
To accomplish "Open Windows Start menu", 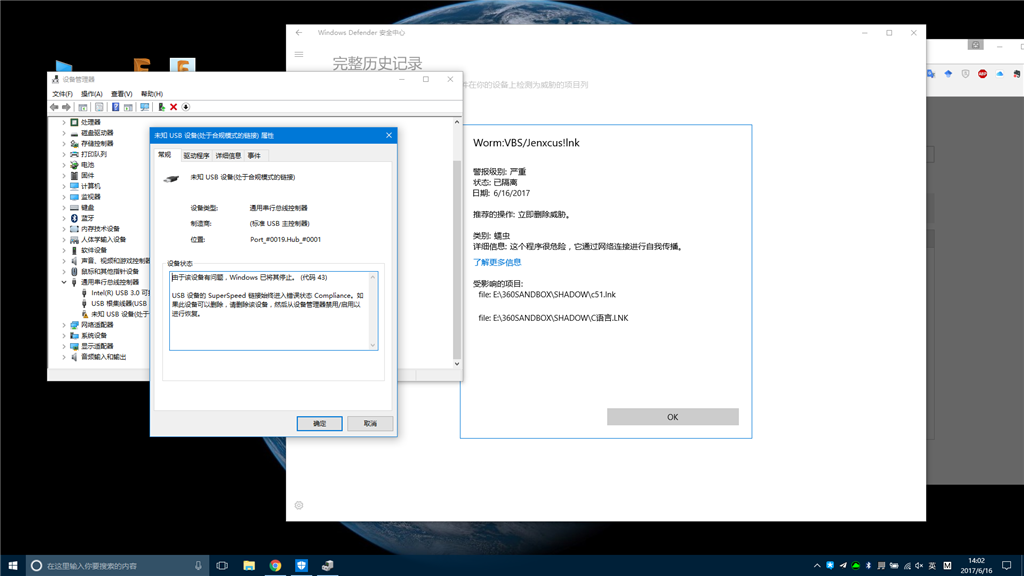I will click(x=13, y=566).
